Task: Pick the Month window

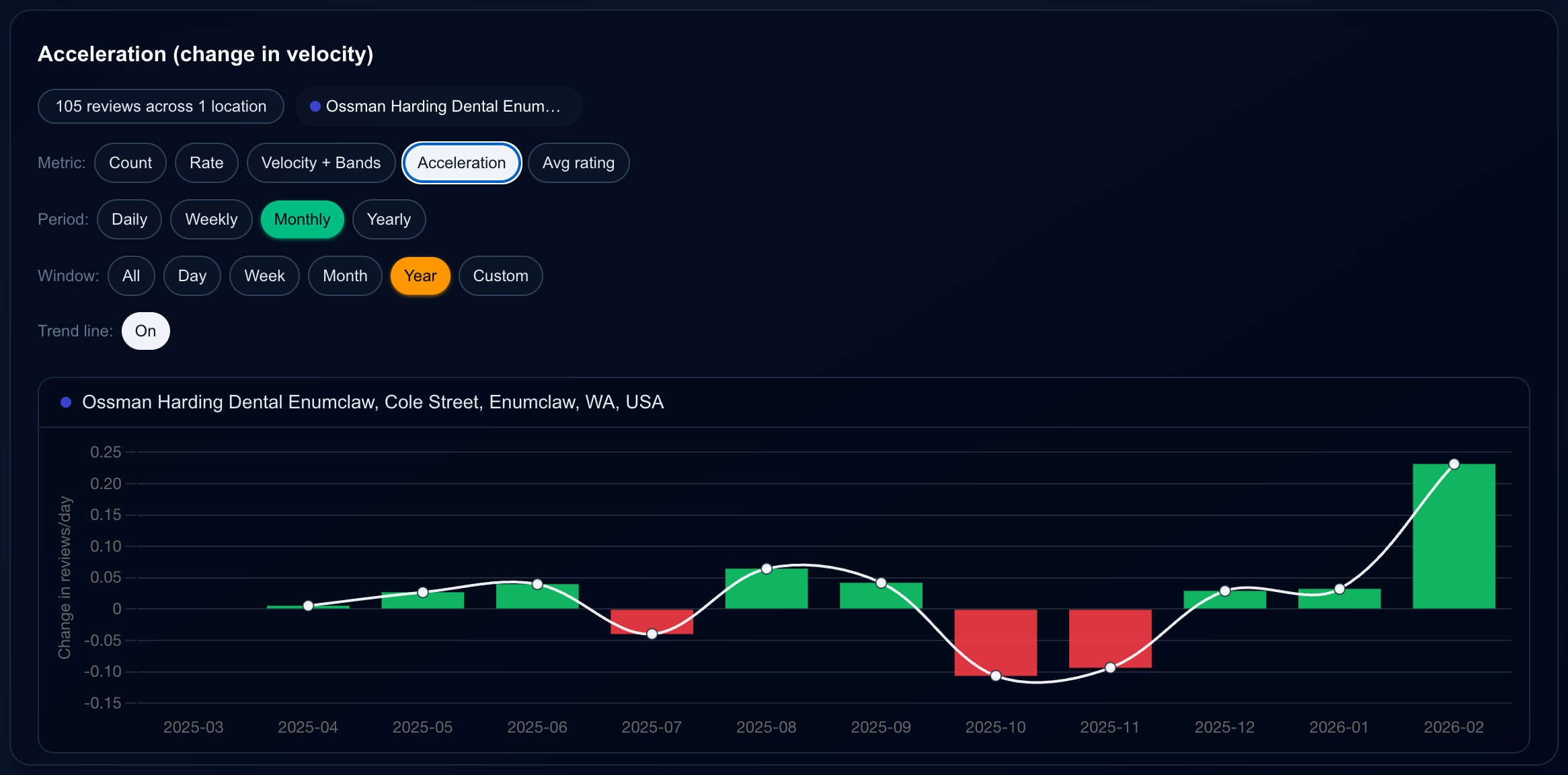Action: pos(345,276)
